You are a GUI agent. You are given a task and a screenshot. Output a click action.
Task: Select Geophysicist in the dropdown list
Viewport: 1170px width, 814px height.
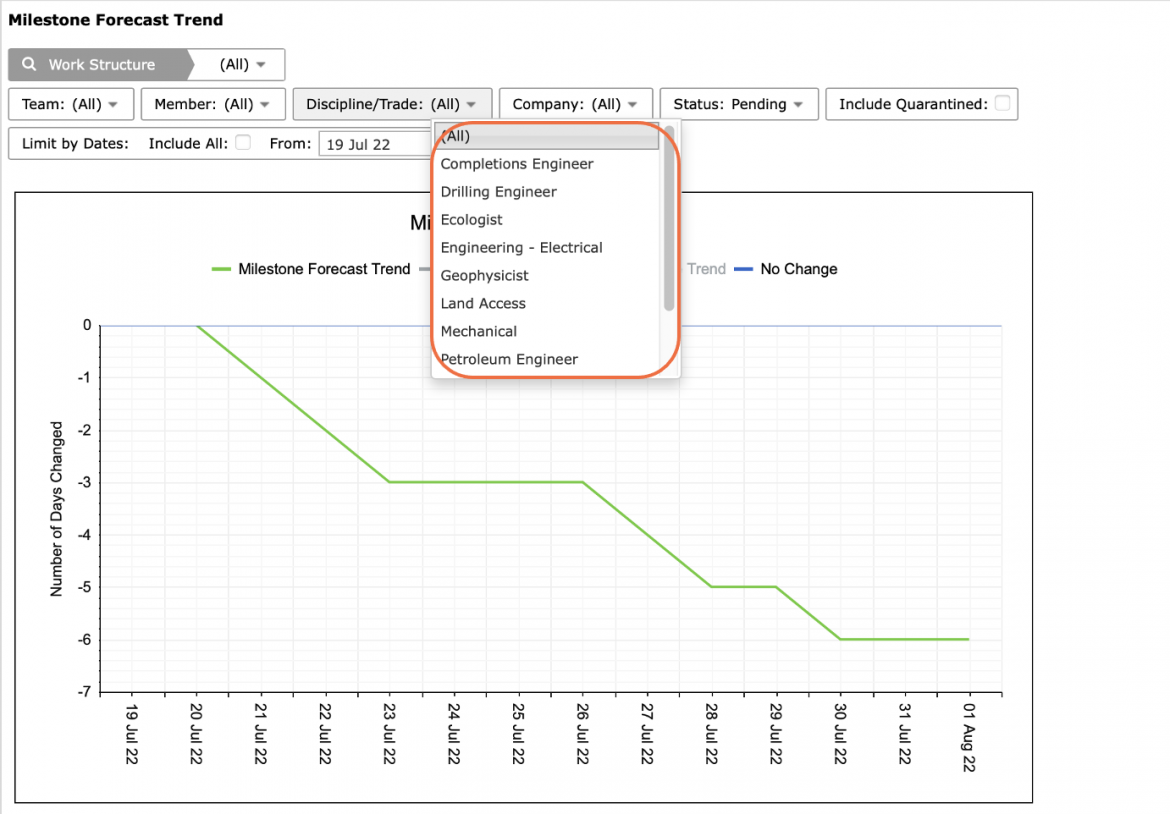(484, 276)
